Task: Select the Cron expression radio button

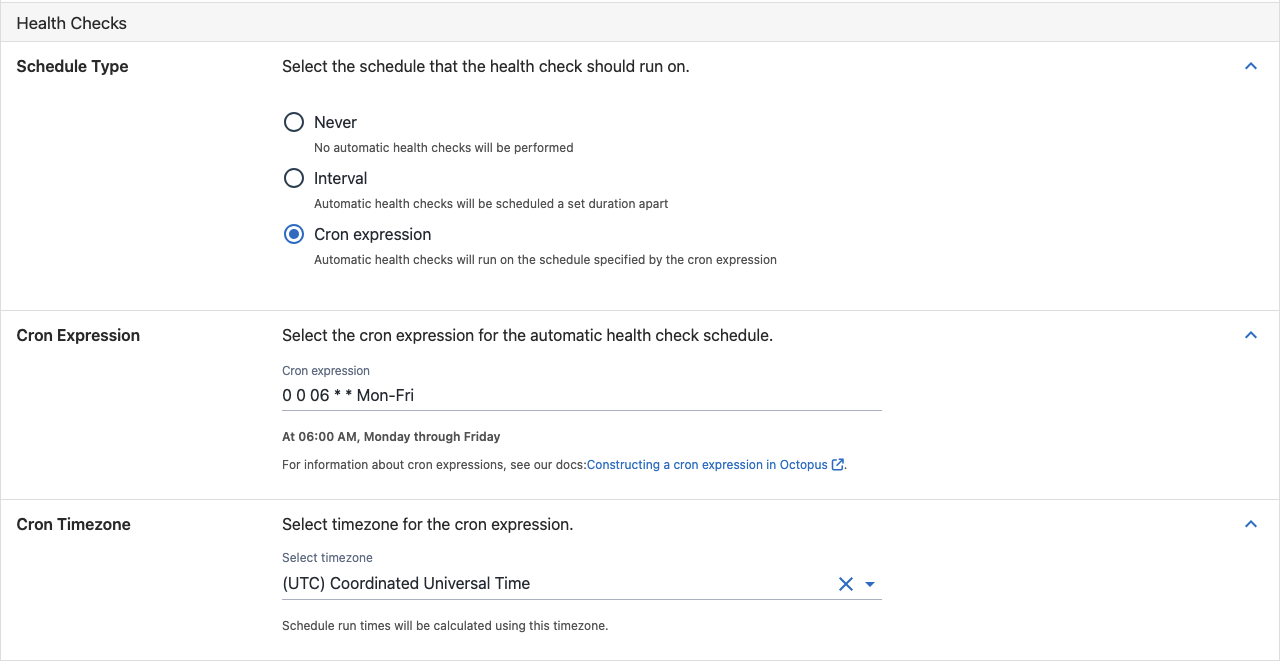Action: (294, 234)
